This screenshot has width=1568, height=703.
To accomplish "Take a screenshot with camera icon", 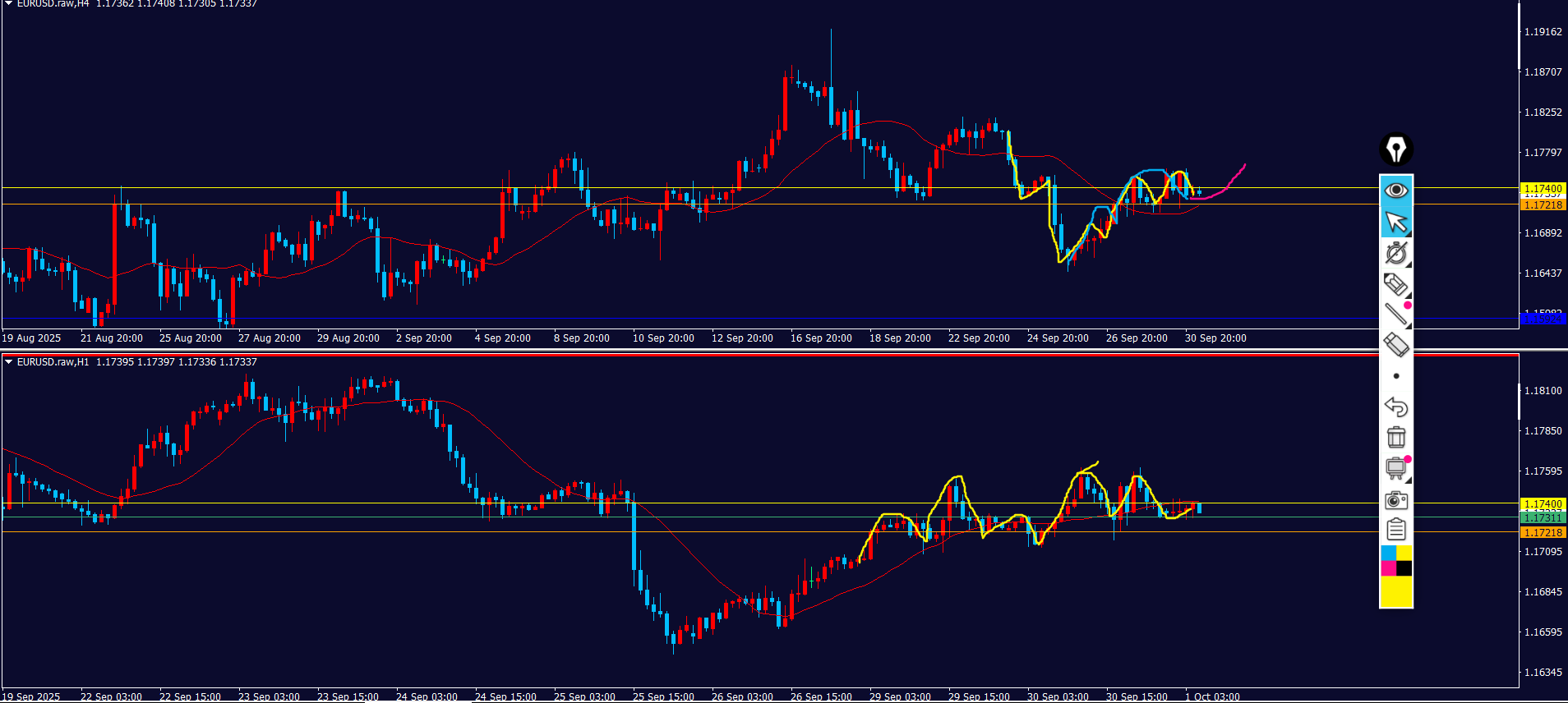I will 1395,499.
